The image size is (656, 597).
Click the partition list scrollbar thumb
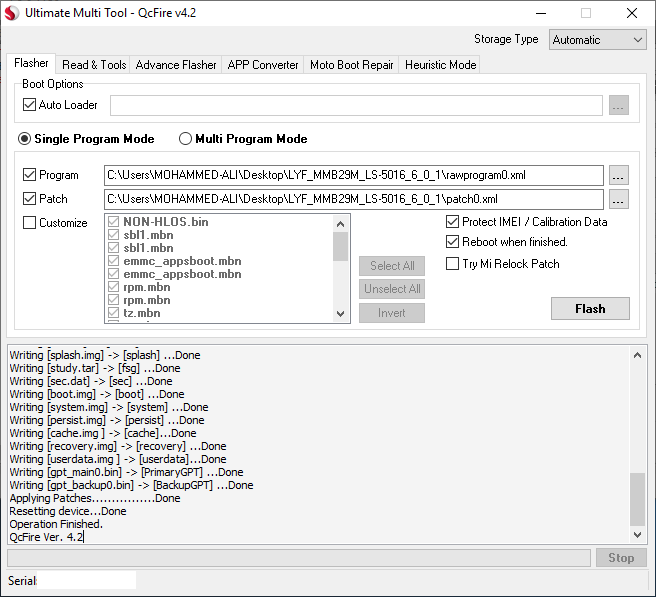pos(341,246)
